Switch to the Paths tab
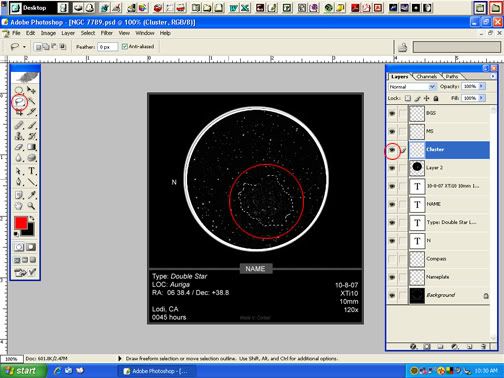The height and width of the screenshot is (378, 504). [452, 76]
